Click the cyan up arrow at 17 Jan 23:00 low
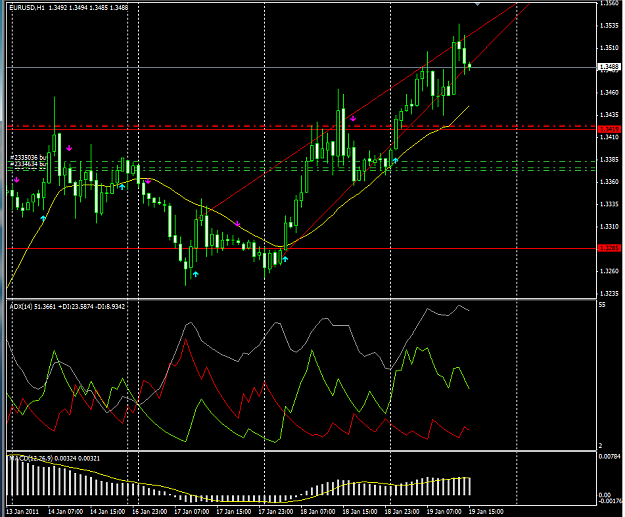Image resolution: width=625 pixels, height=517 pixels. tap(285, 259)
